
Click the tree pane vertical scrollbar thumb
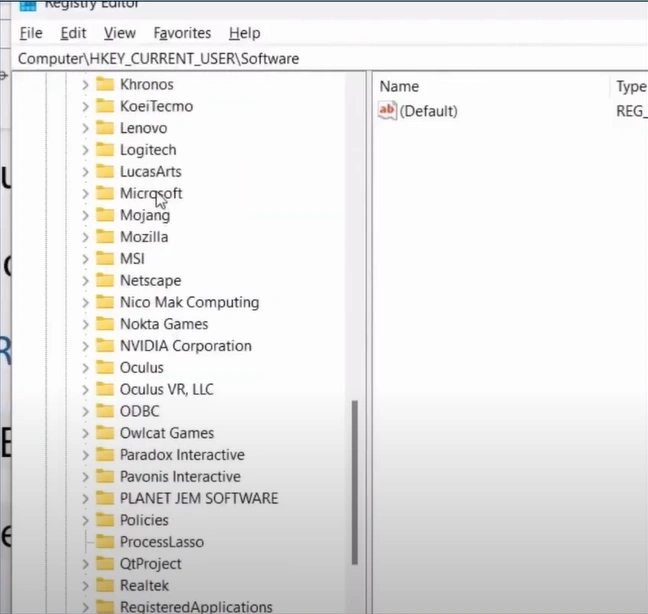(x=355, y=482)
